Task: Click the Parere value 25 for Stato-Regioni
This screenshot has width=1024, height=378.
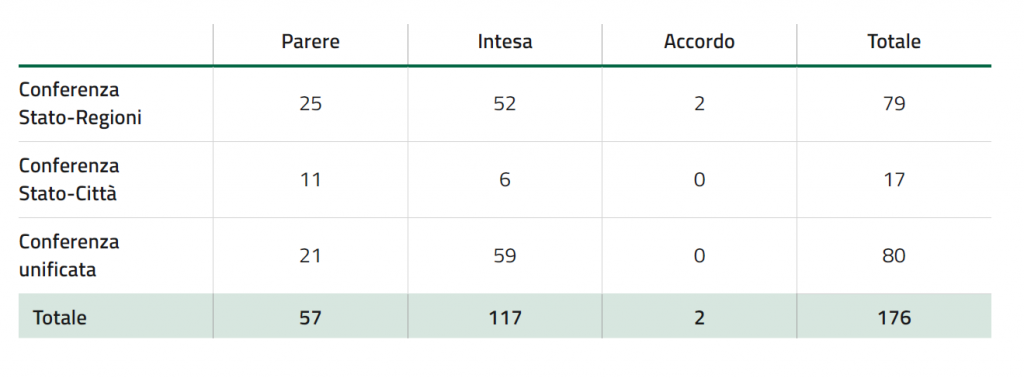Action: 310,104
